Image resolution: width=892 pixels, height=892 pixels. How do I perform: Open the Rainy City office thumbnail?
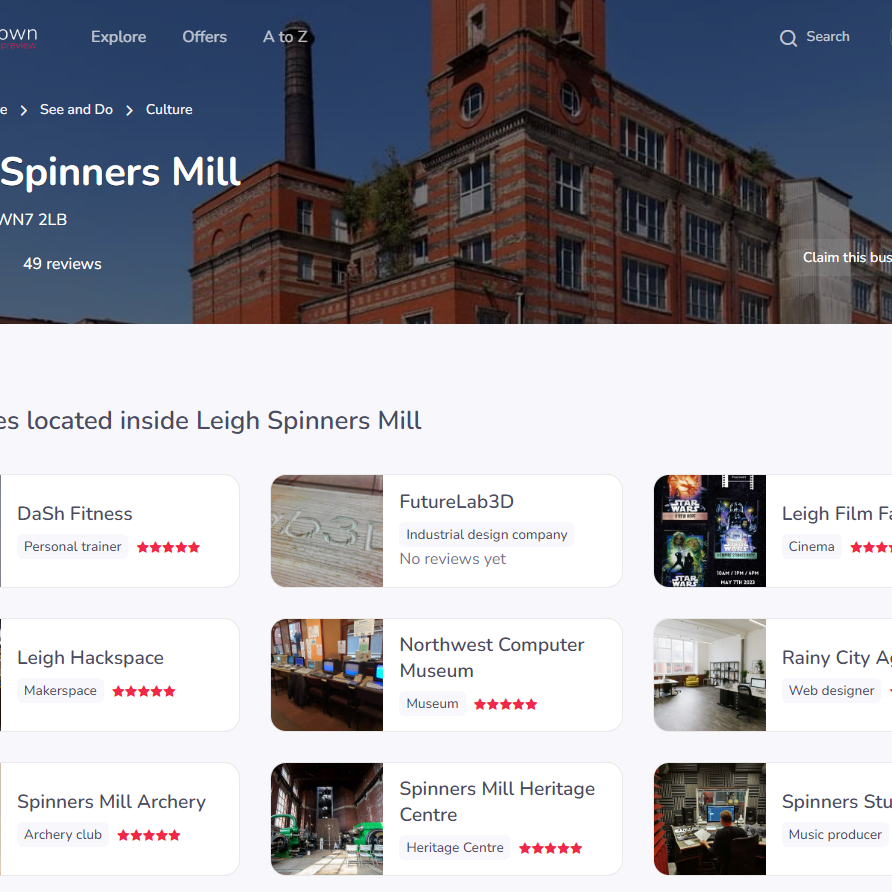pos(710,675)
